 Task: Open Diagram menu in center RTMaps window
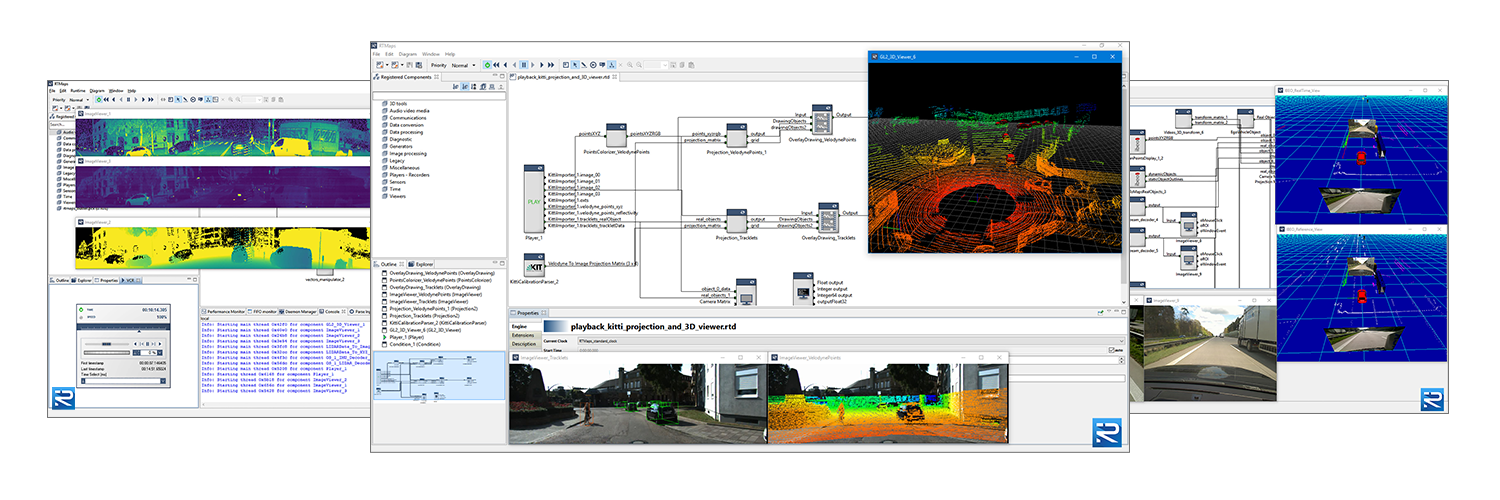407,54
